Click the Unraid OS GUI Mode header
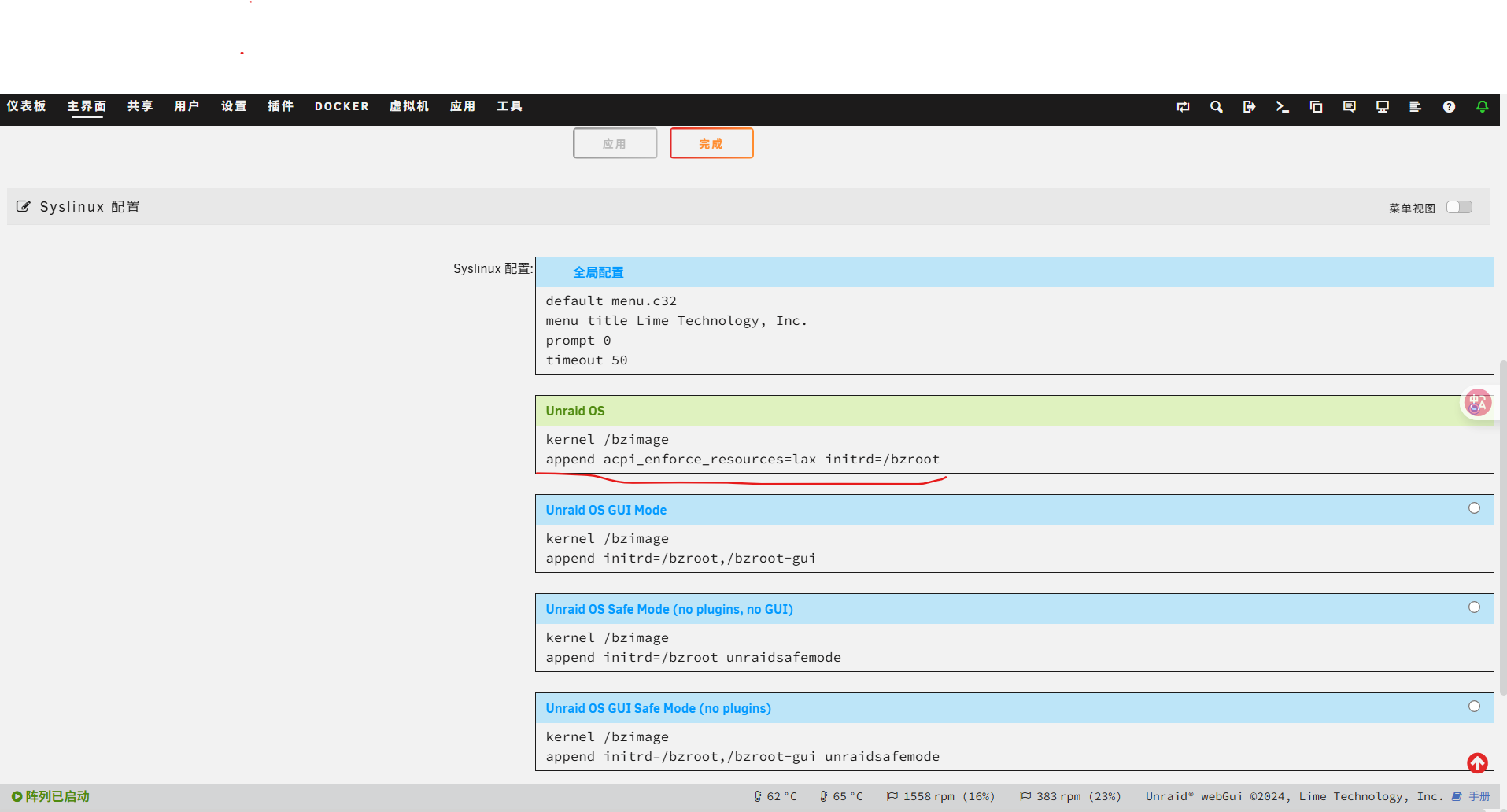 tap(1014, 510)
